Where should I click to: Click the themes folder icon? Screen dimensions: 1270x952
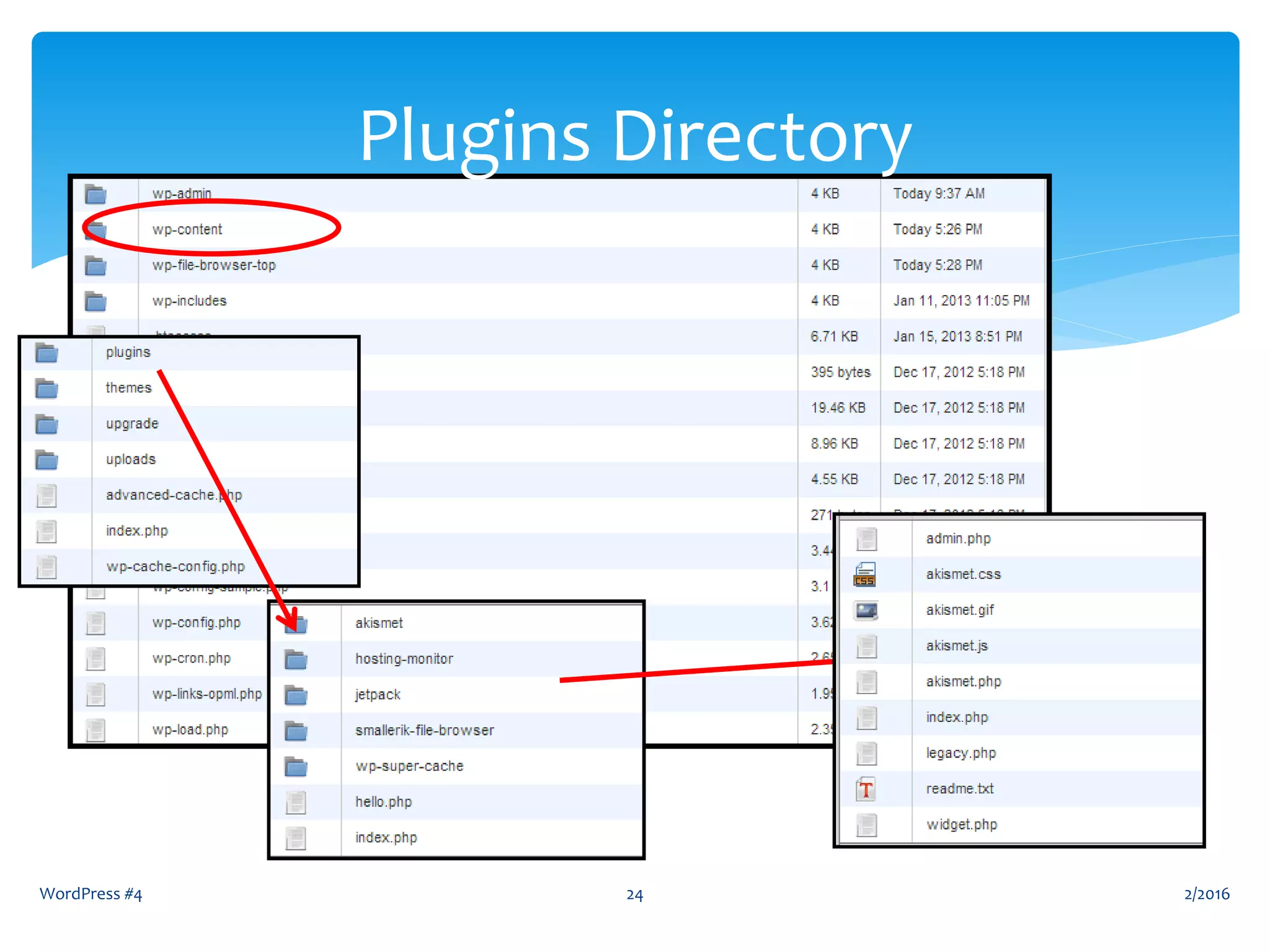click(x=47, y=388)
